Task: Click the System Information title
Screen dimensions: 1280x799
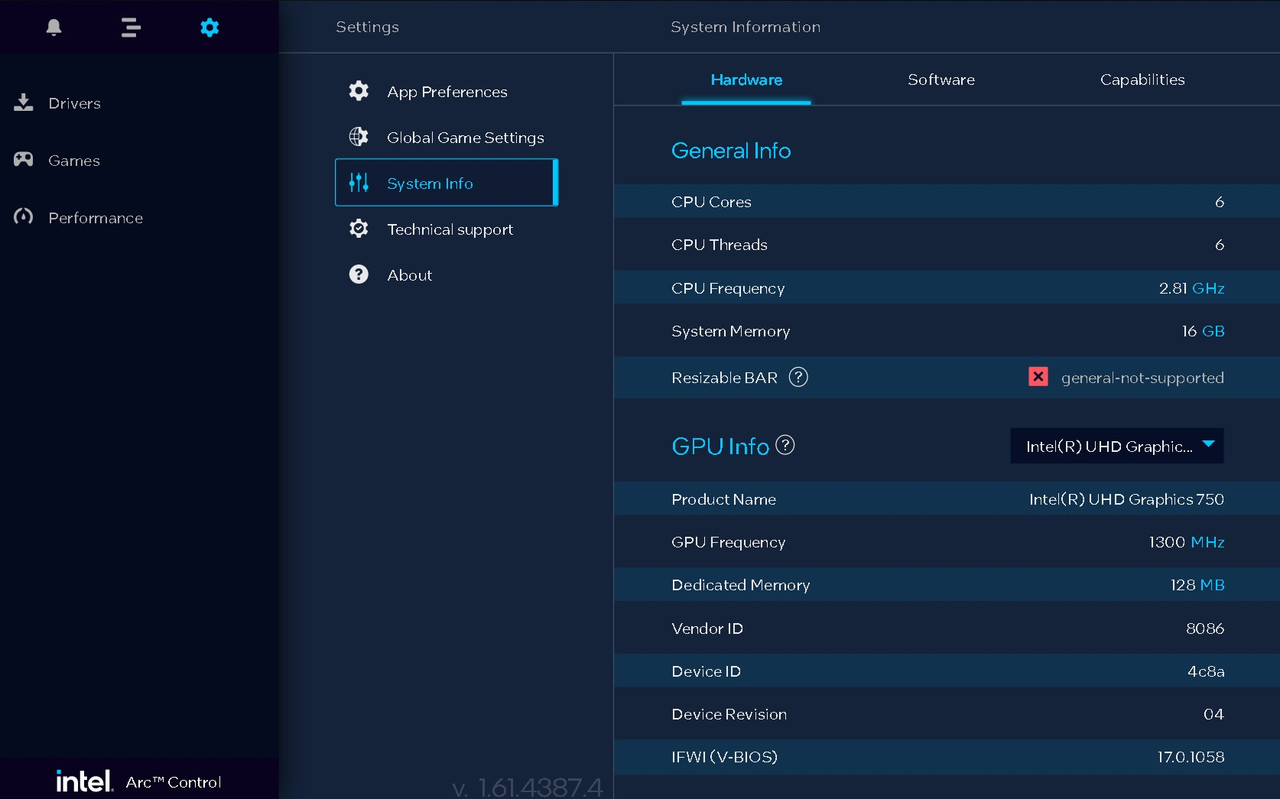Action: pyautogui.click(x=745, y=27)
